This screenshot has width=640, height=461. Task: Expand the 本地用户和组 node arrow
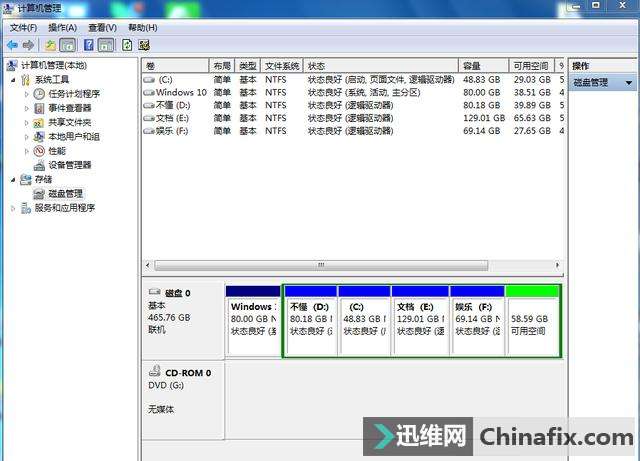pos(27,137)
